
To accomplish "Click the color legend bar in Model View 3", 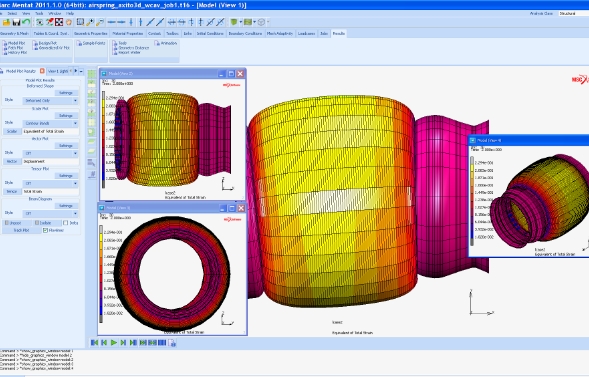I will 101,274.
